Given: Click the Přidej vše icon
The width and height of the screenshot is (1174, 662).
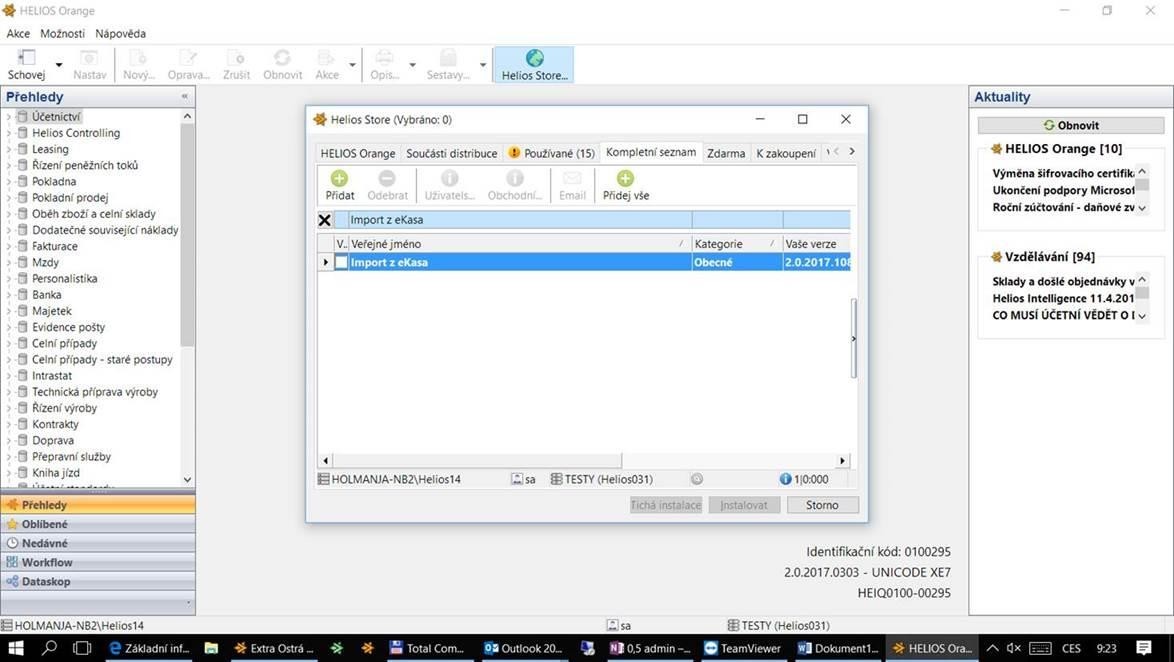Looking at the screenshot, I should click(x=625, y=179).
